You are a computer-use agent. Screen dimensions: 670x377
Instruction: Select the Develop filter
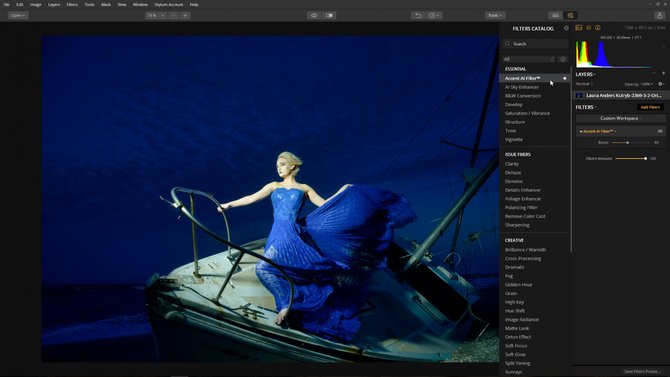(x=514, y=105)
